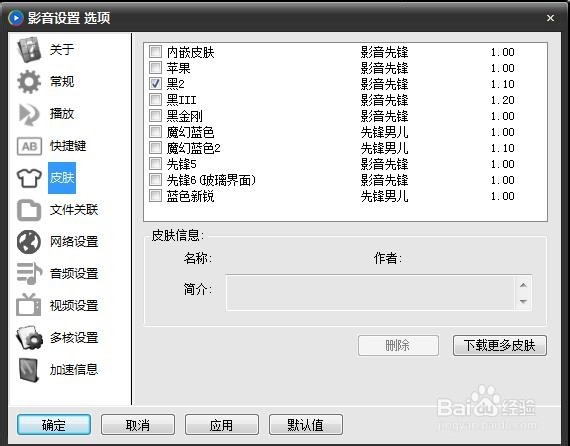Restore defaults with 默认值 button

[x=306, y=425]
